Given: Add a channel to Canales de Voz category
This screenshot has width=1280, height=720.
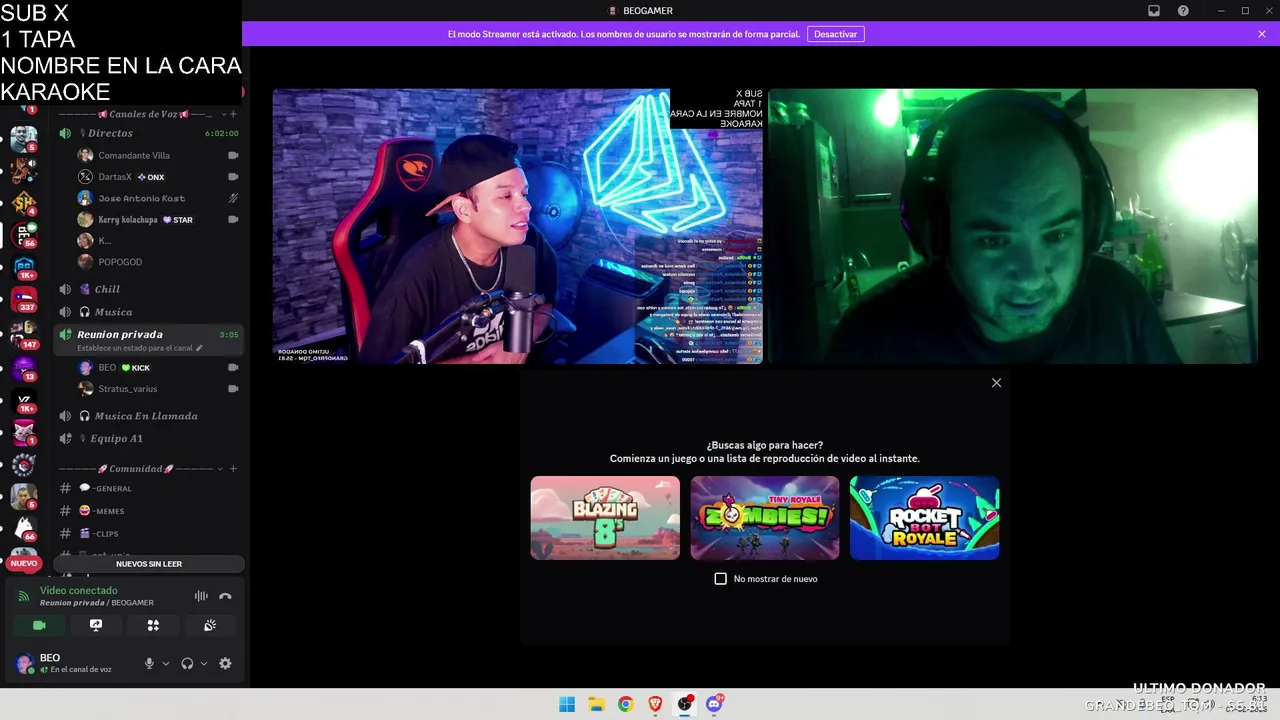Looking at the screenshot, I should pyautogui.click(x=233, y=114).
